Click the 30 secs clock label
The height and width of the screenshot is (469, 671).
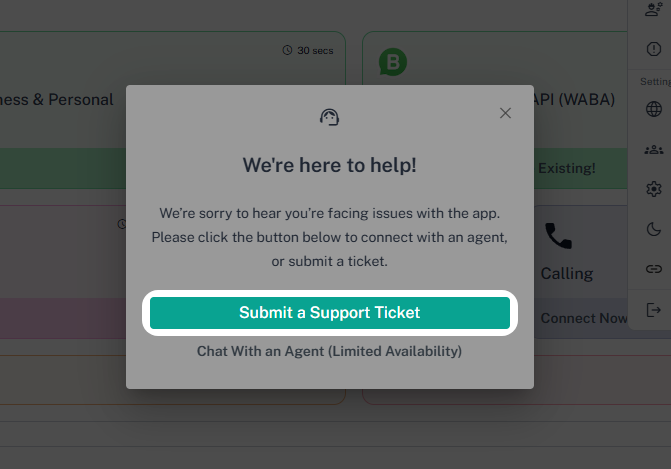(308, 50)
